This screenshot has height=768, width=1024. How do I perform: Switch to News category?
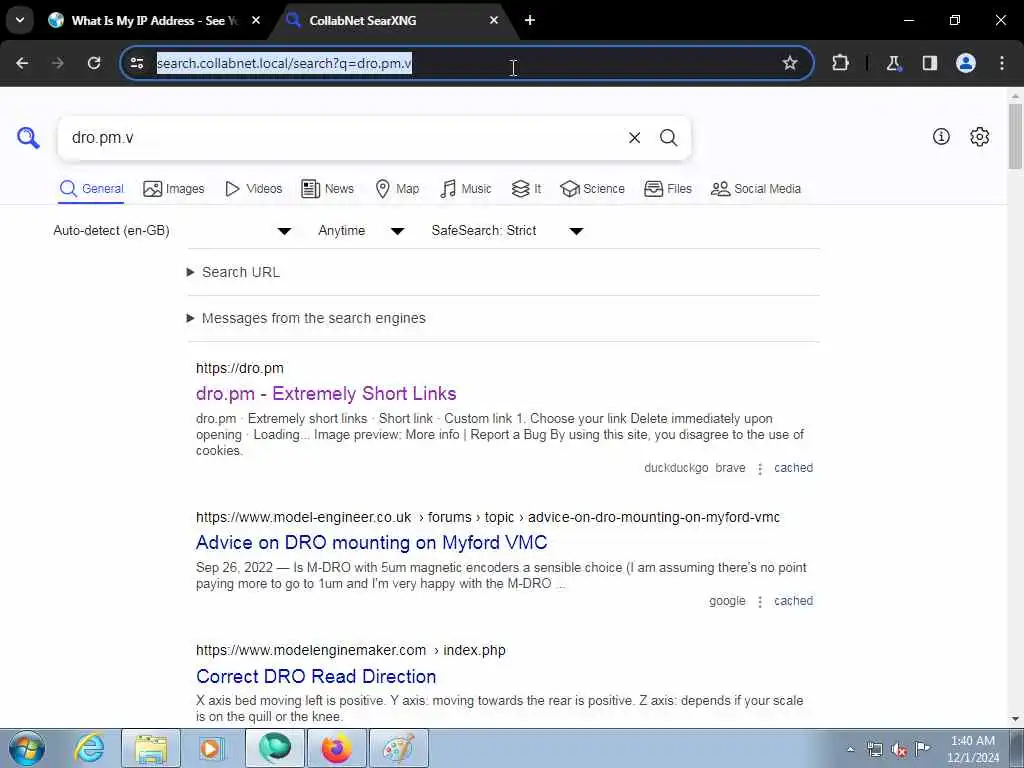pyautogui.click(x=327, y=189)
